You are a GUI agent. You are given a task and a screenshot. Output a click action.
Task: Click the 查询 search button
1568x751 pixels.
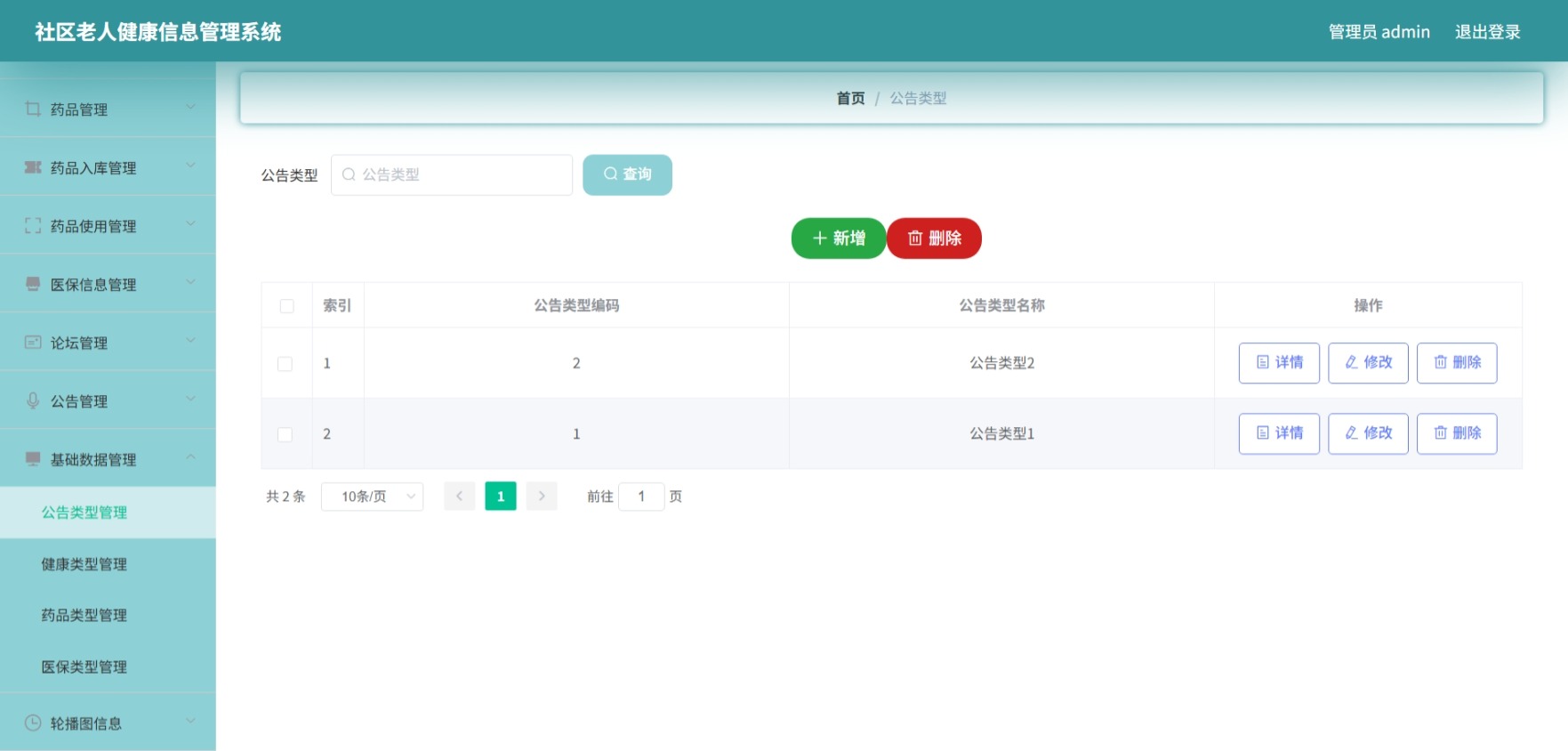click(x=627, y=174)
